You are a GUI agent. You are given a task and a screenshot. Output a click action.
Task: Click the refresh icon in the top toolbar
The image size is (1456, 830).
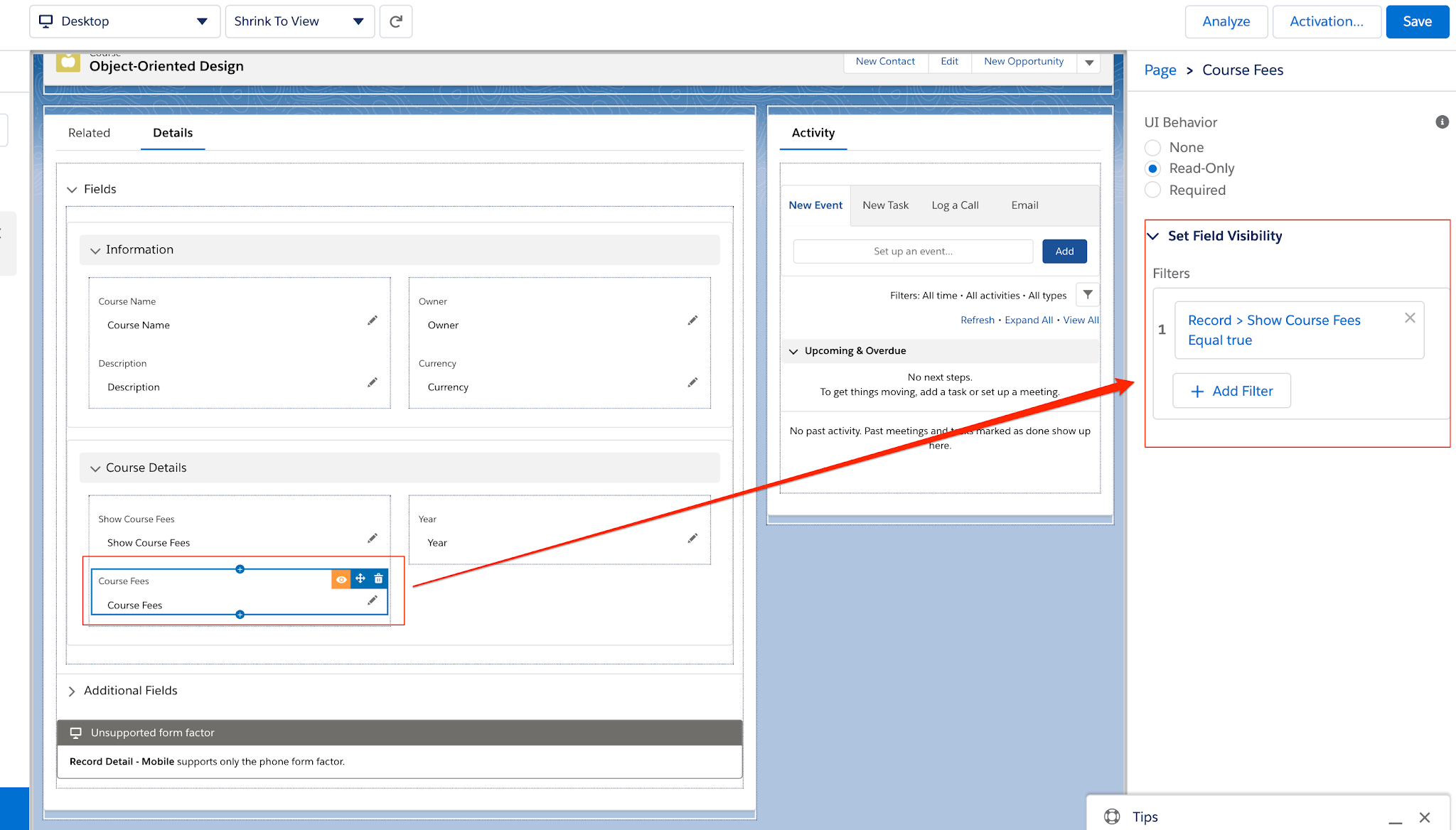(396, 21)
